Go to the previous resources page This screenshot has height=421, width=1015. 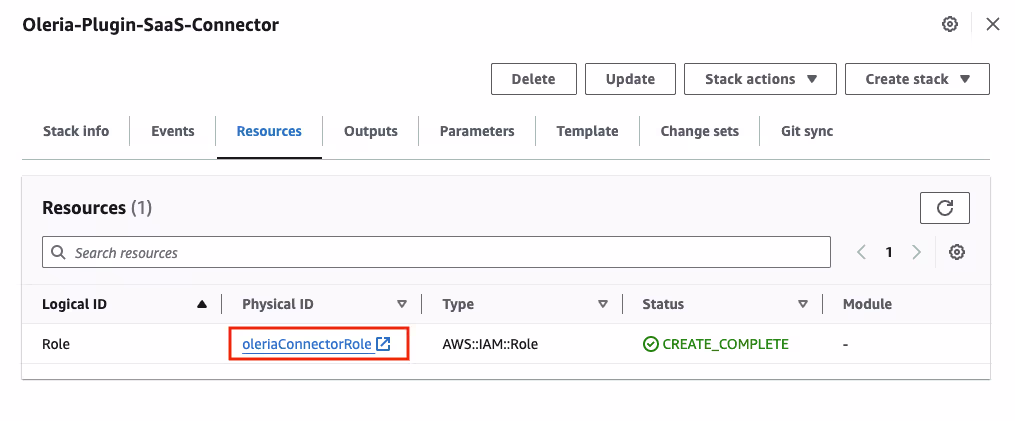point(862,253)
